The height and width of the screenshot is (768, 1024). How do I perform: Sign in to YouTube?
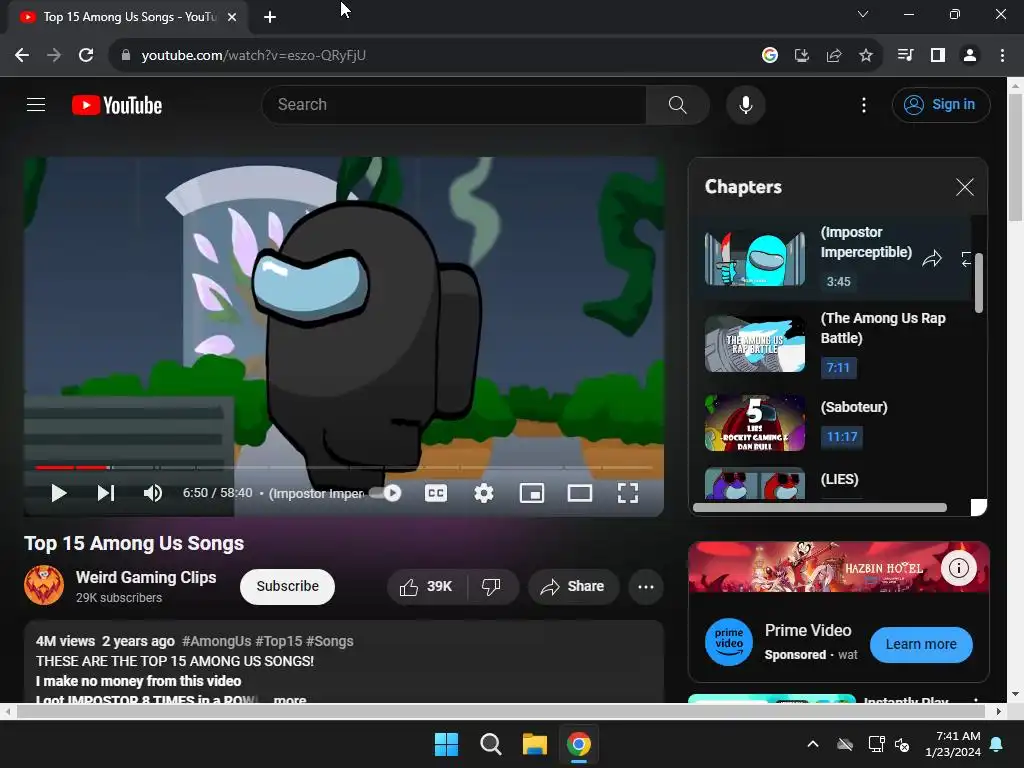pyautogui.click(x=940, y=104)
